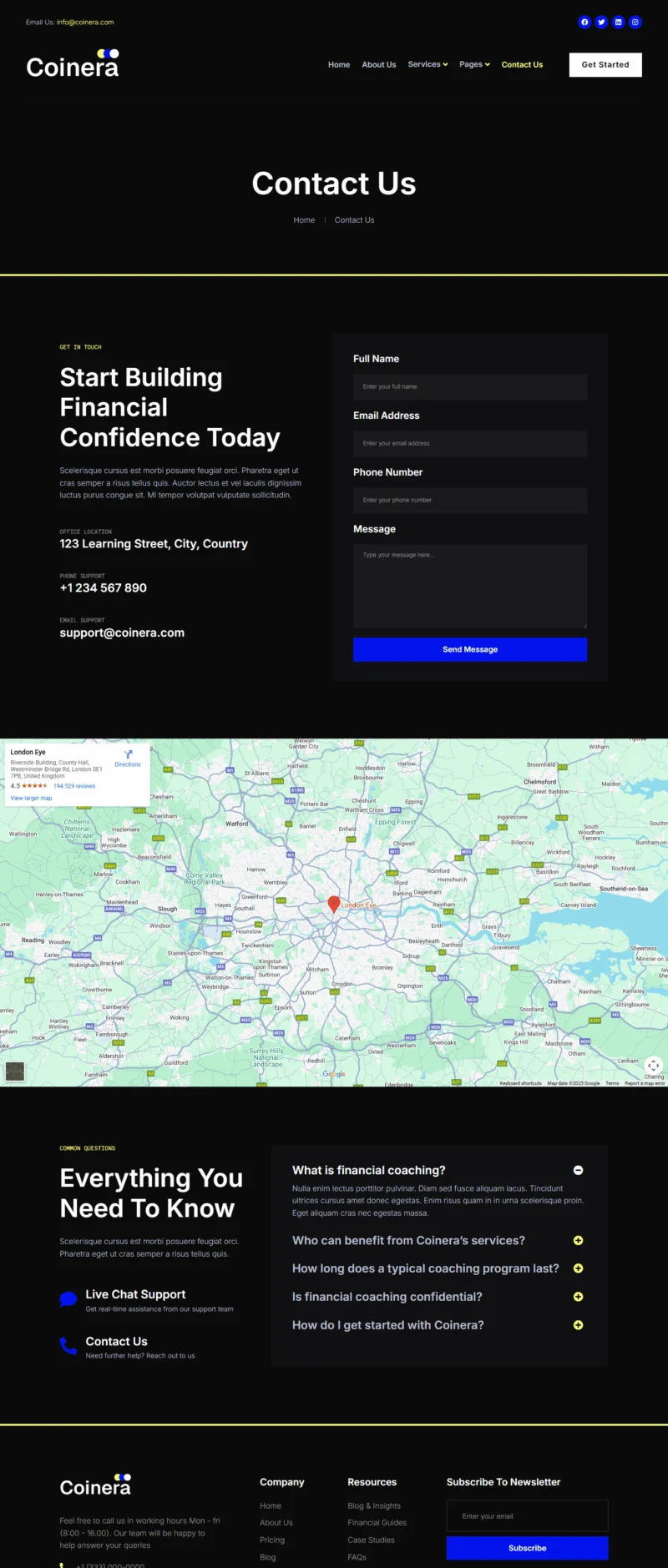The image size is (668, 1568).
Task: Select Contact Us in the navigation bar
Action: 522,64
